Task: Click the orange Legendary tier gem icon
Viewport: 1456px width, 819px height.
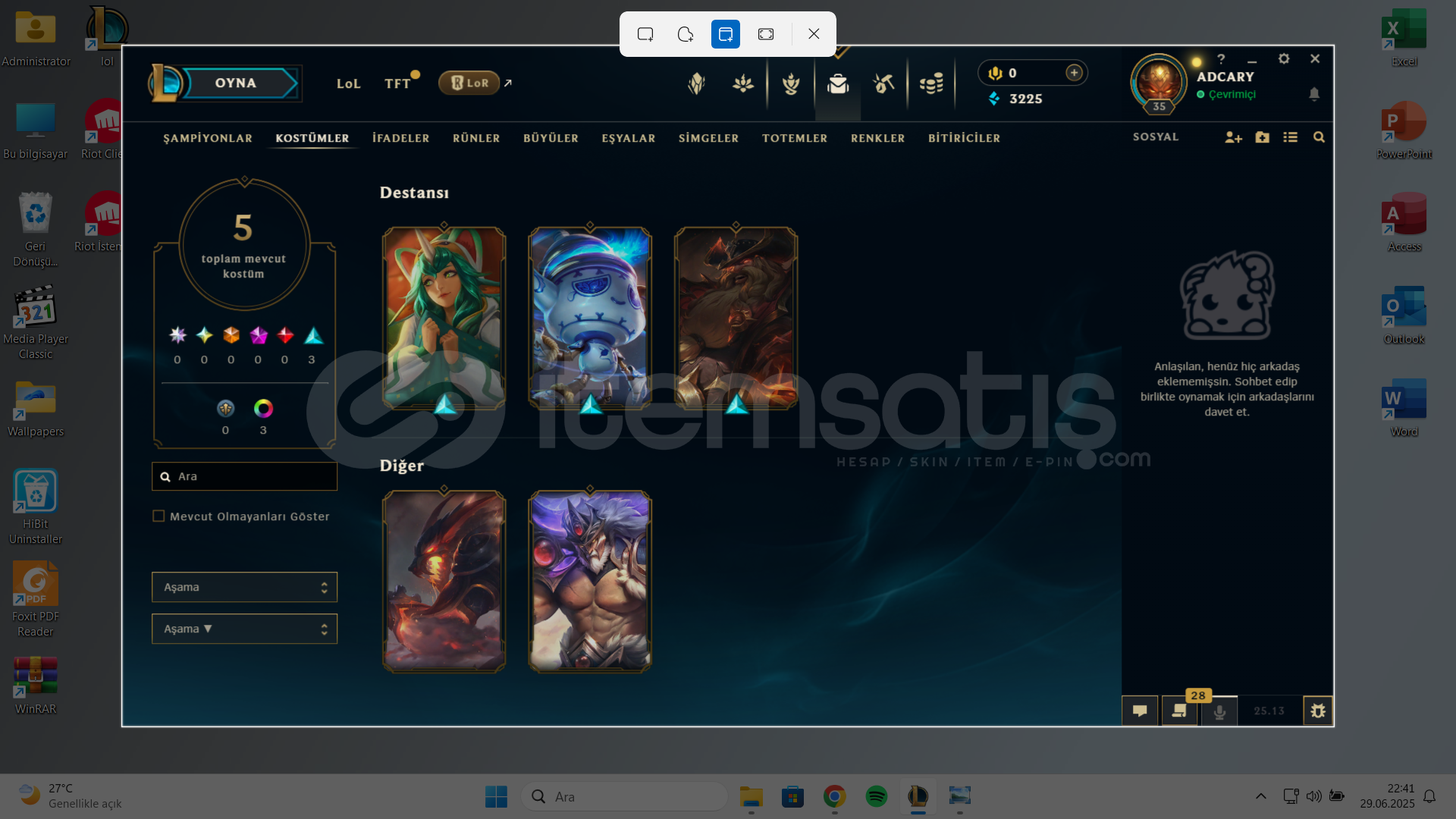Action: (x=231, y=335)
